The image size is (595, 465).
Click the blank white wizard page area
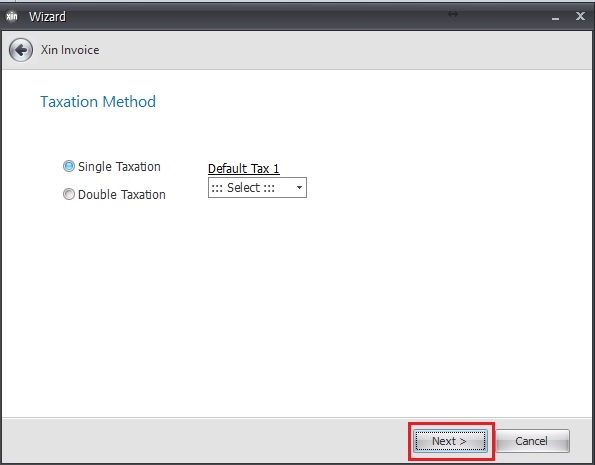296,304
